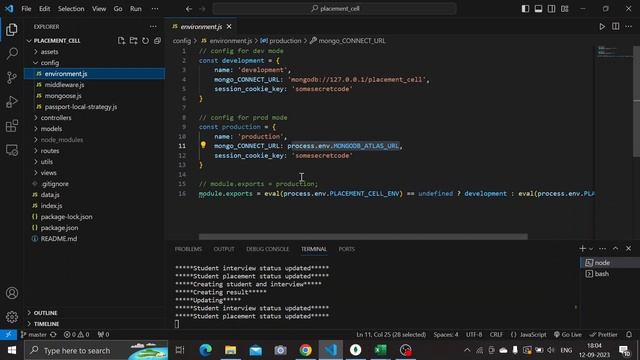Collapse the PLACEMENT_CELL root folder
This screenshot has width=640, height=360.
coord(57,41)
